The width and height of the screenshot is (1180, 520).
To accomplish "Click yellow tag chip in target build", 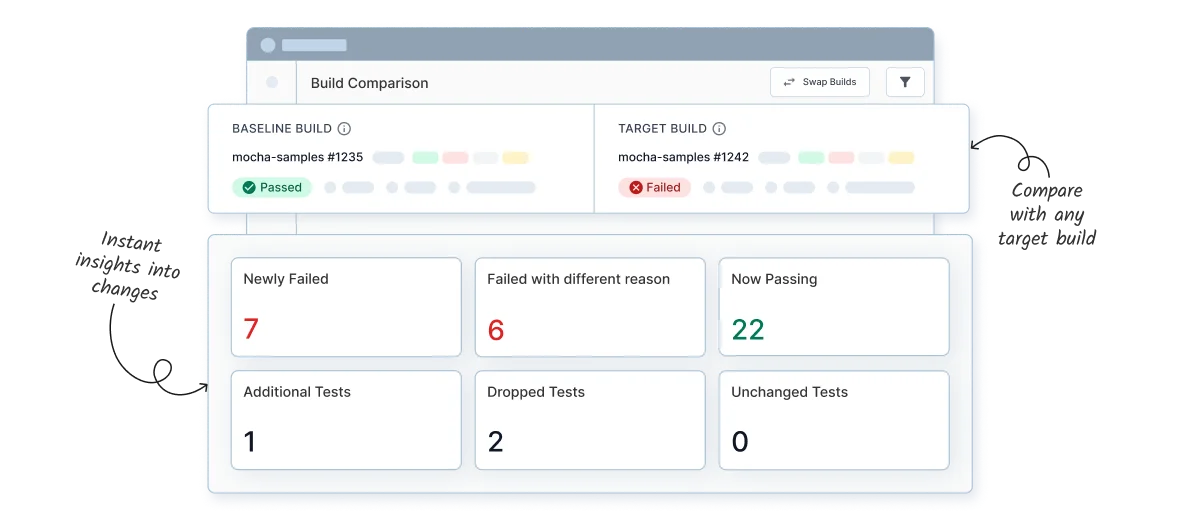I will pyautogui.click(x=902, y=158).
